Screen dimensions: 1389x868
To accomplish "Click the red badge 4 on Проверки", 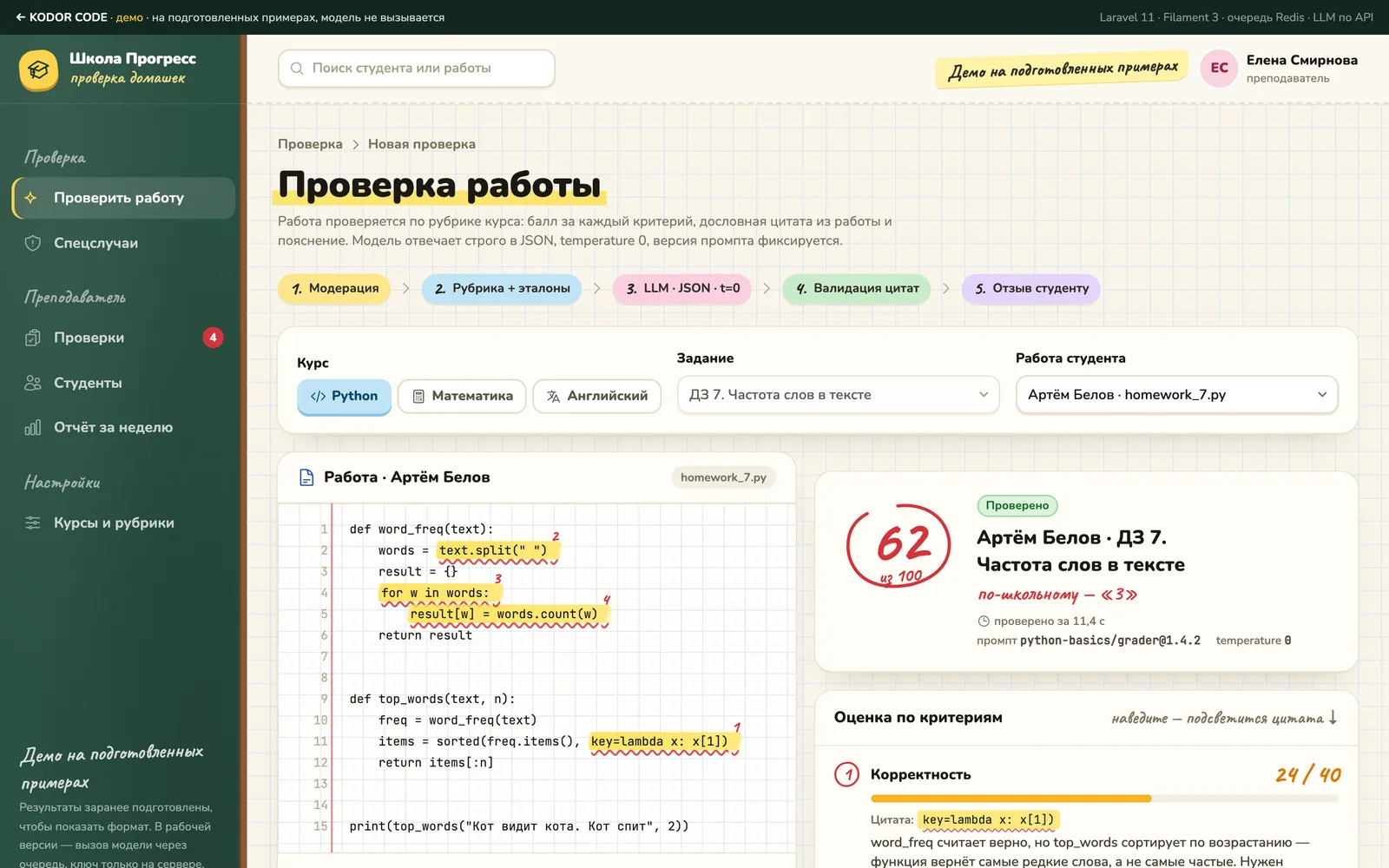I will click(214, 338).
